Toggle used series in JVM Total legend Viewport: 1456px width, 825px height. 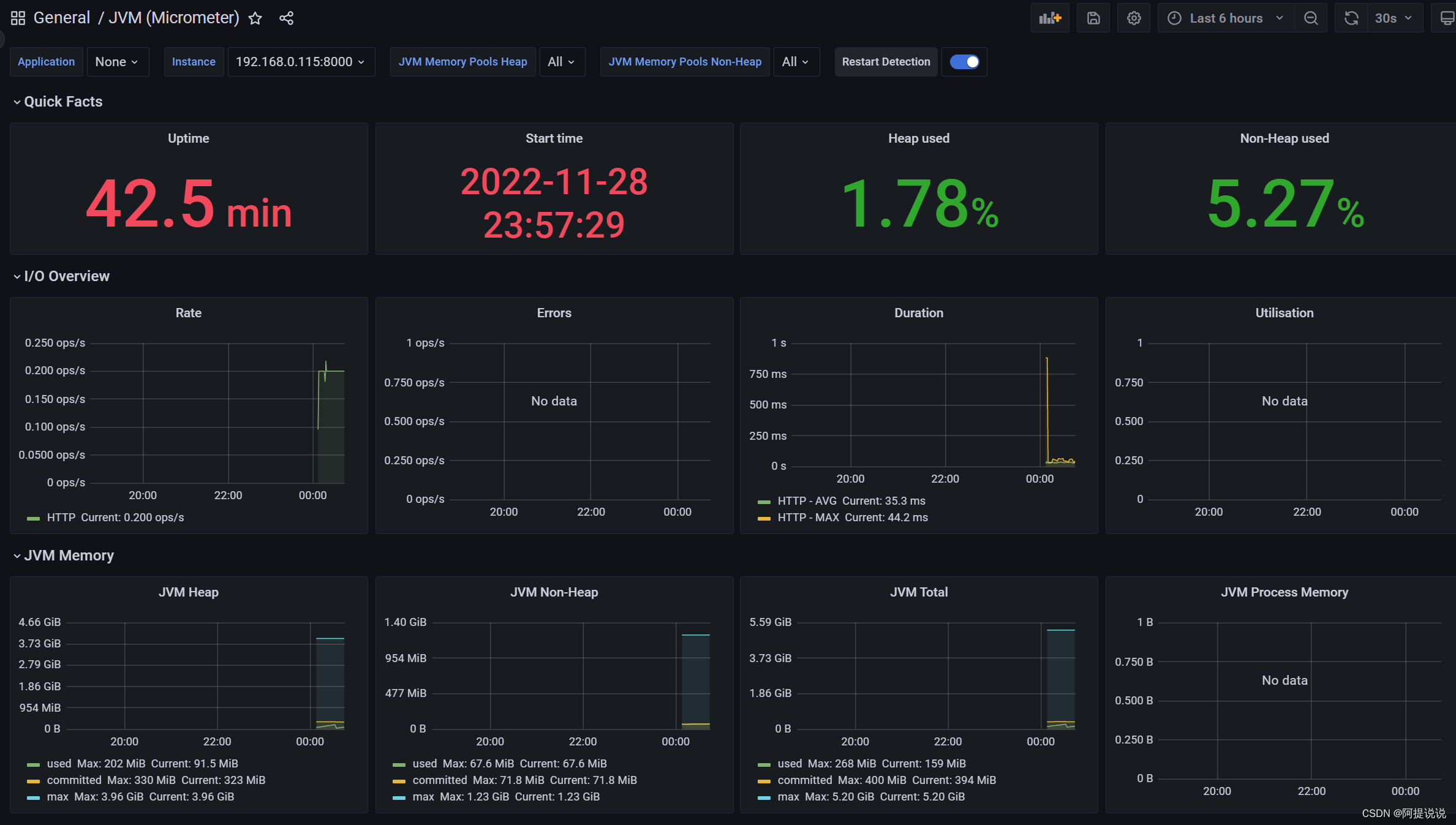click(x=790, y=764)
